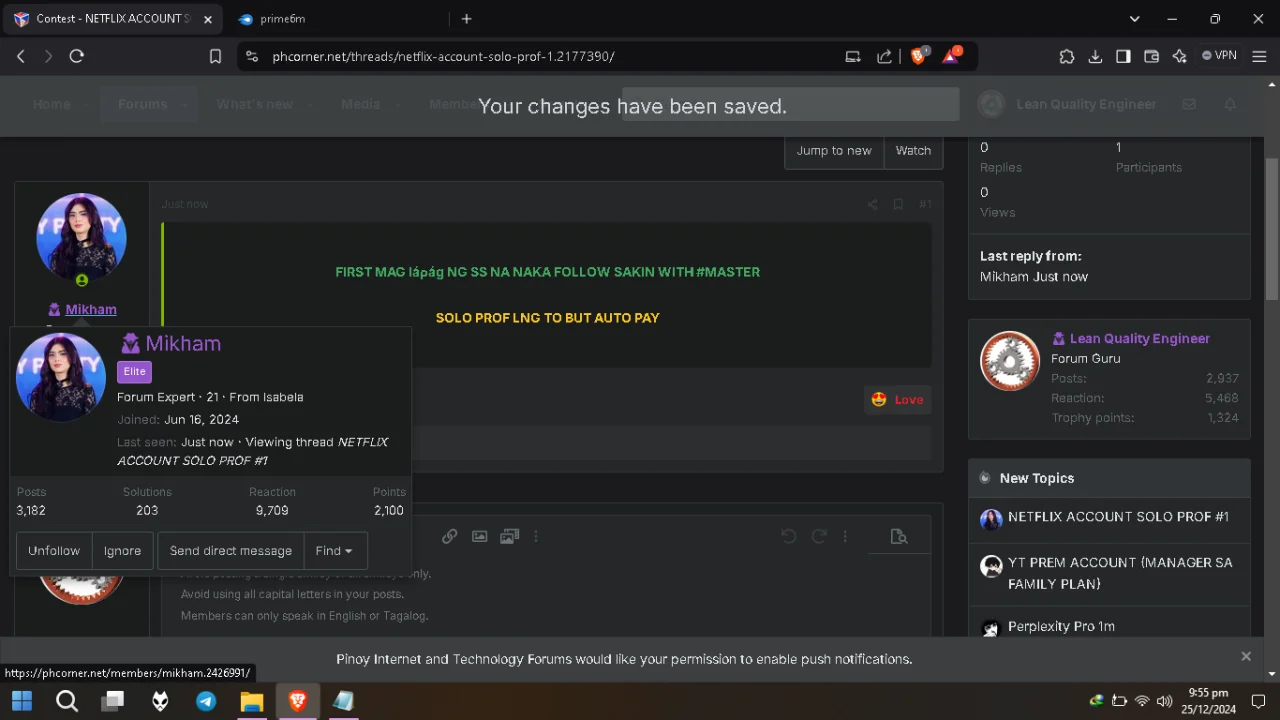Click Mikham's username under post avatar
Image resolution: width=1280 pixels, height=720 pixels.
coord(91,310)
